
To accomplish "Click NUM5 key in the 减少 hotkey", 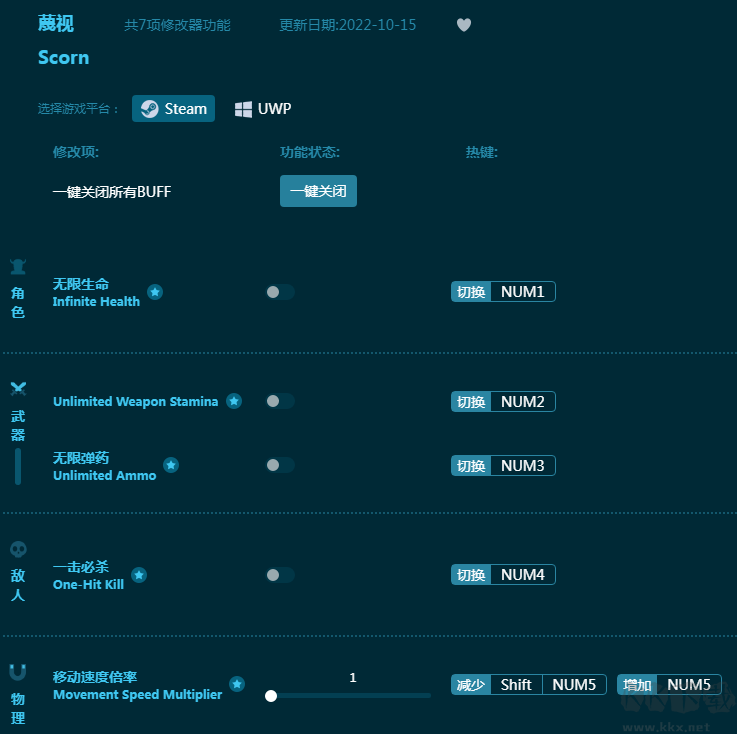I will pos(574,685).
